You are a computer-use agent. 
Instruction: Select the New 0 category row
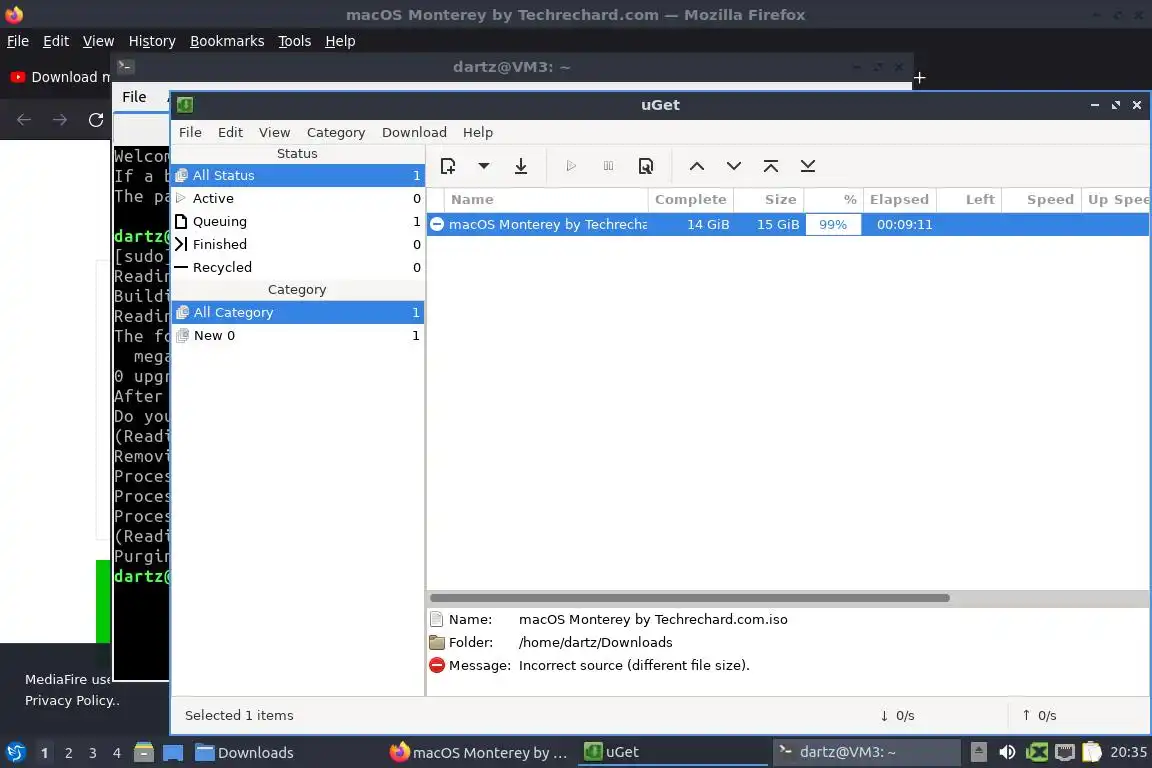click(298, 335)
